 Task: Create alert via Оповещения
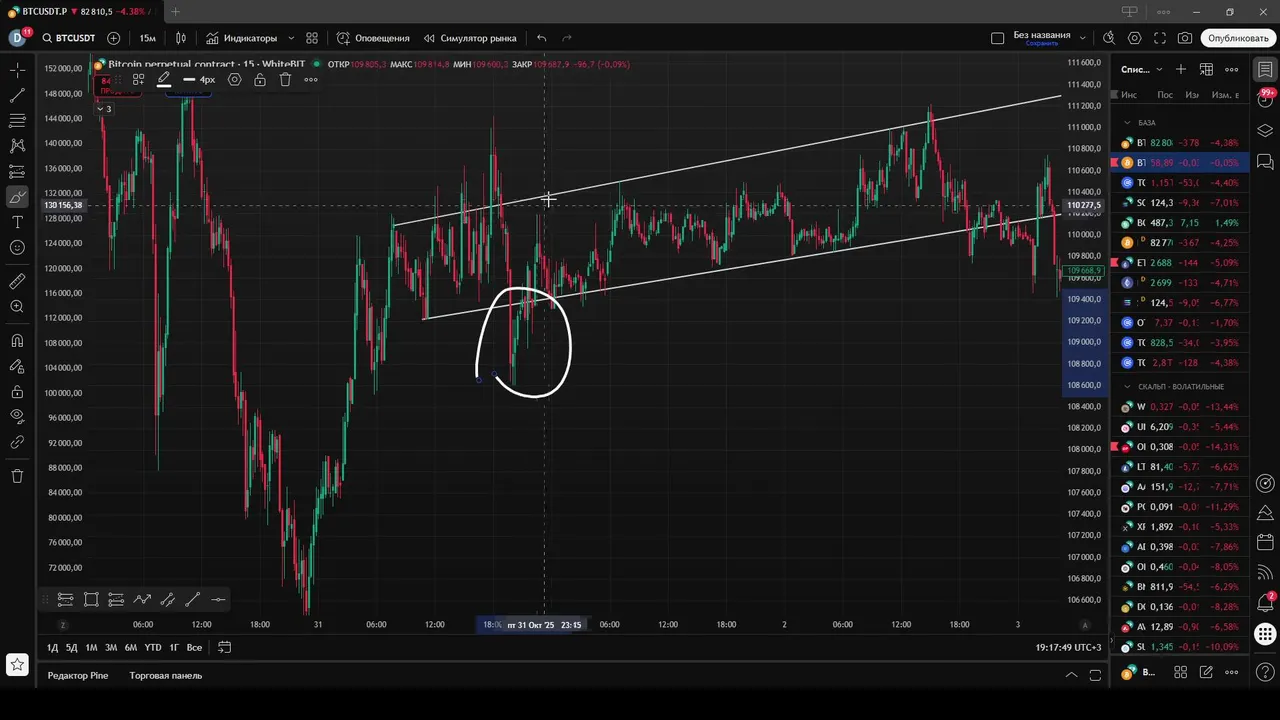tap(373, 38)
